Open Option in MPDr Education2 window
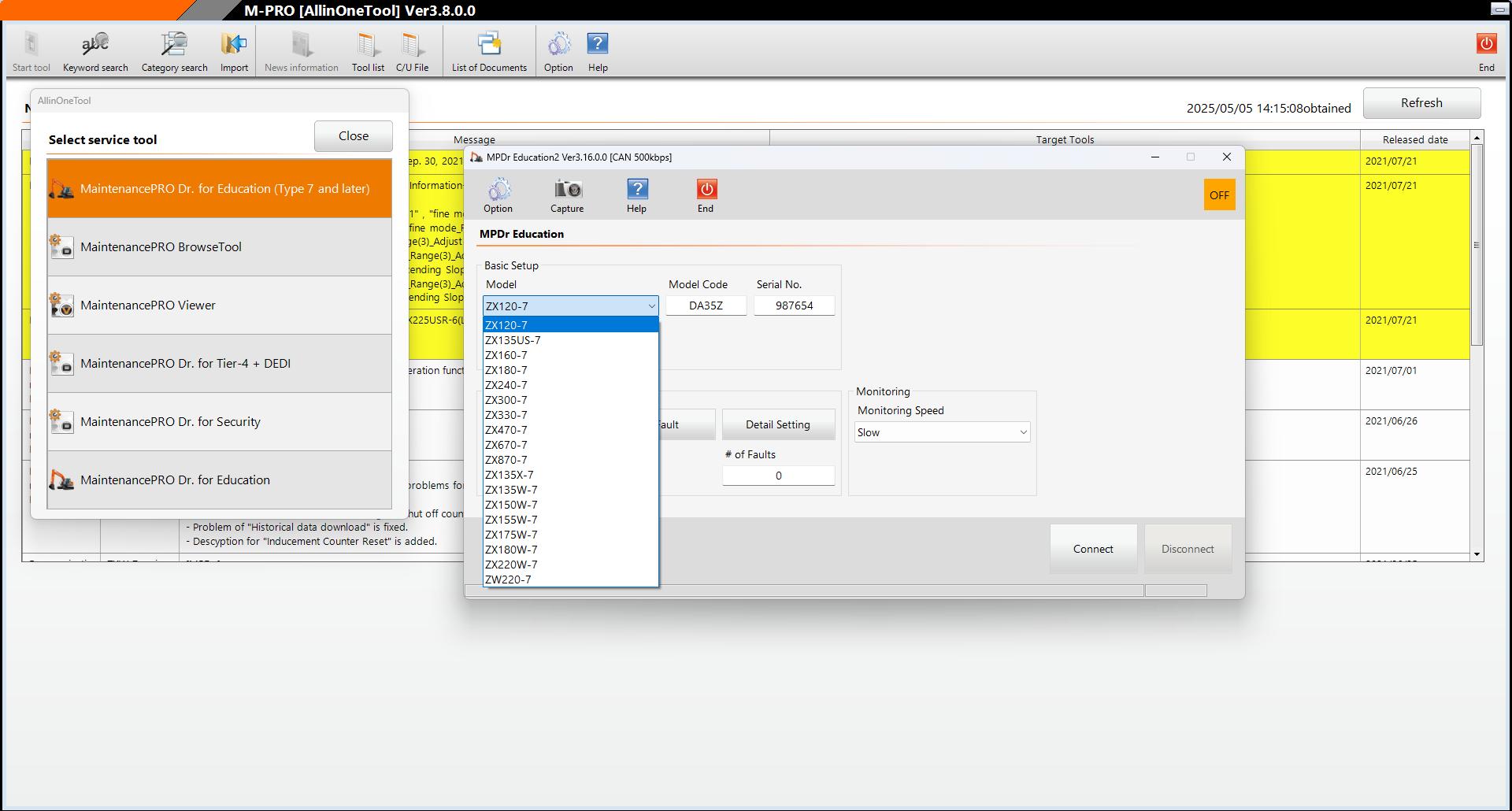The height and width of the screenshot is (811, 1512). pos(498,195)
